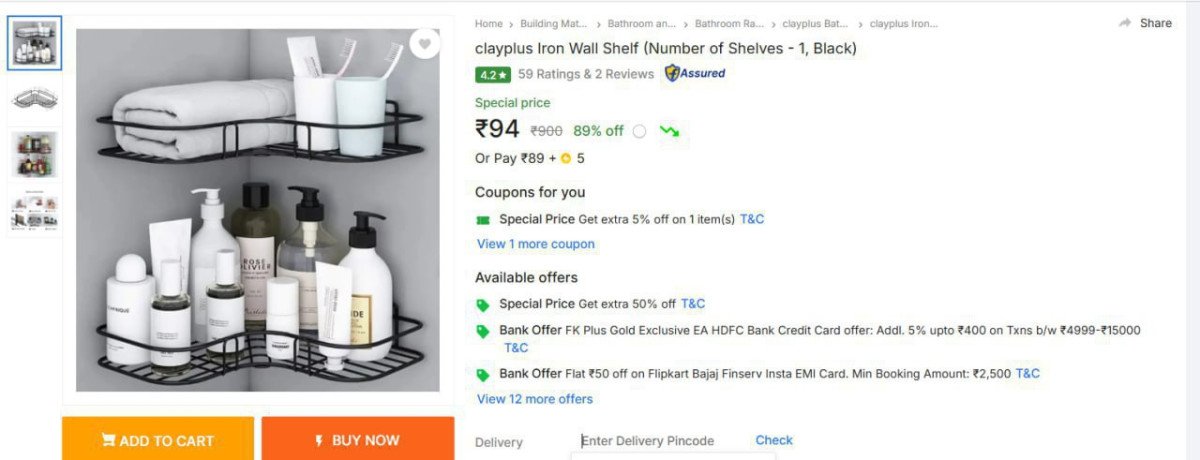Screen dimensions: 1200x460
Task: Open T&C link for Bajaj Finserv offer
Action: [x=1027, y=373]
